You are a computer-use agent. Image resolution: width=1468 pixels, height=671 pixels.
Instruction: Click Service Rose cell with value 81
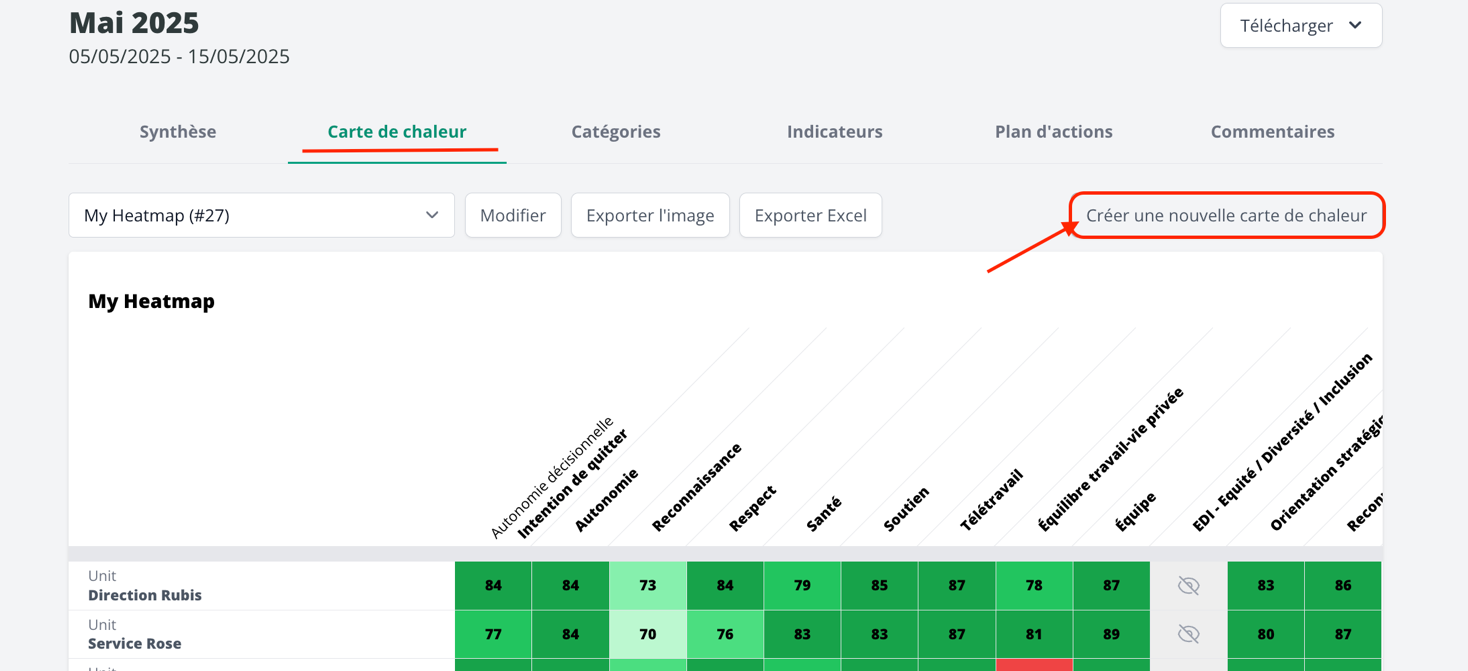1034,634
